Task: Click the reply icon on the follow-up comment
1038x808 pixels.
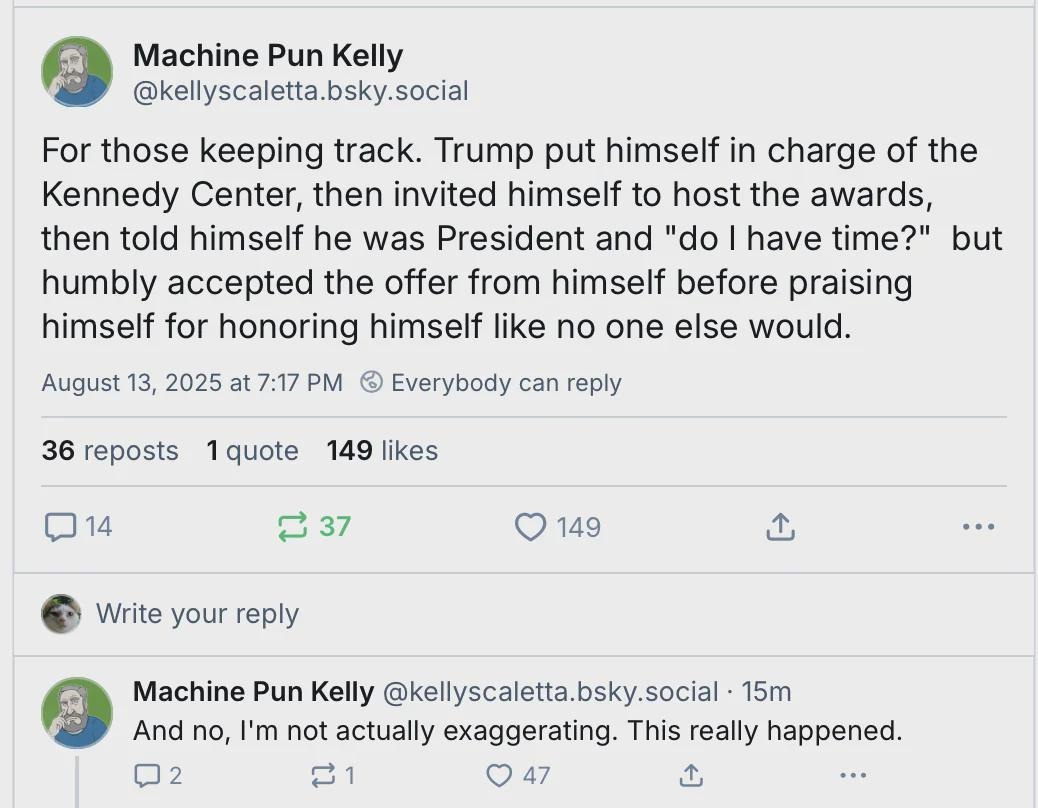Action: 146,775
